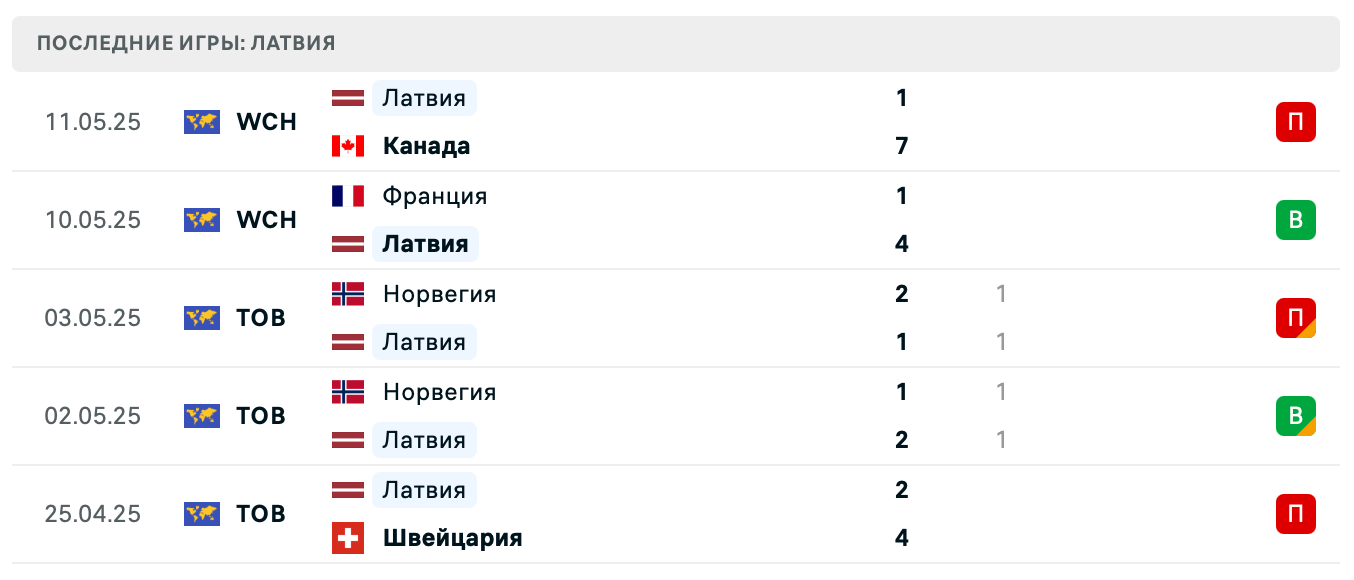
Task: Open team link Швейцария
Action: point(452,538)
